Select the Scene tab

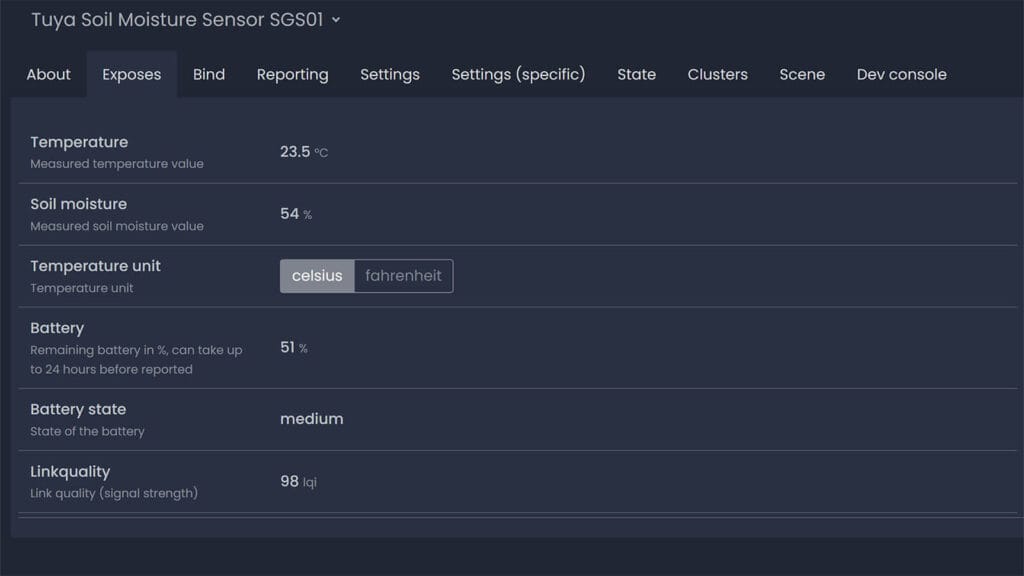click(x=802, y=74)
